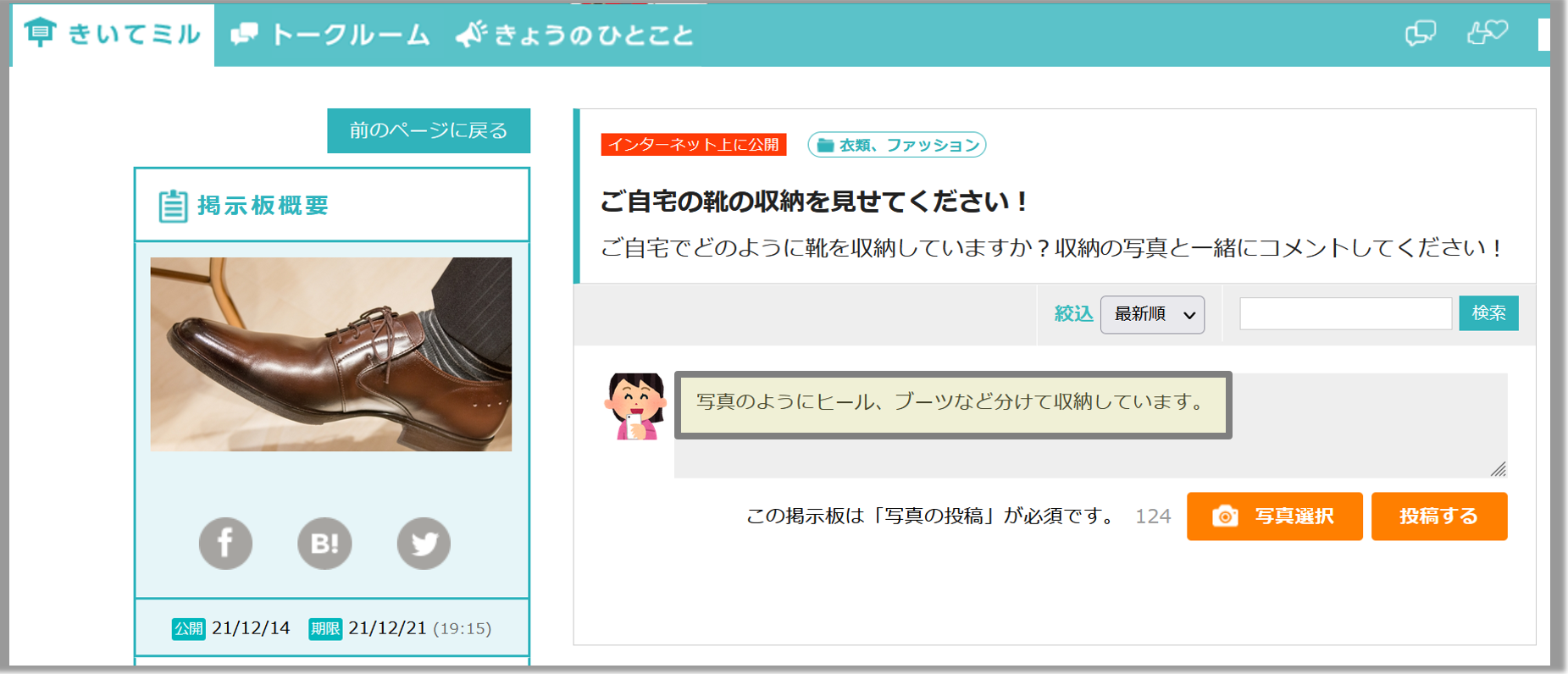Screen dimensions: 1568x674
Task: Click the brown leather shoe thumbnail
Action: (x=331, y=354)
